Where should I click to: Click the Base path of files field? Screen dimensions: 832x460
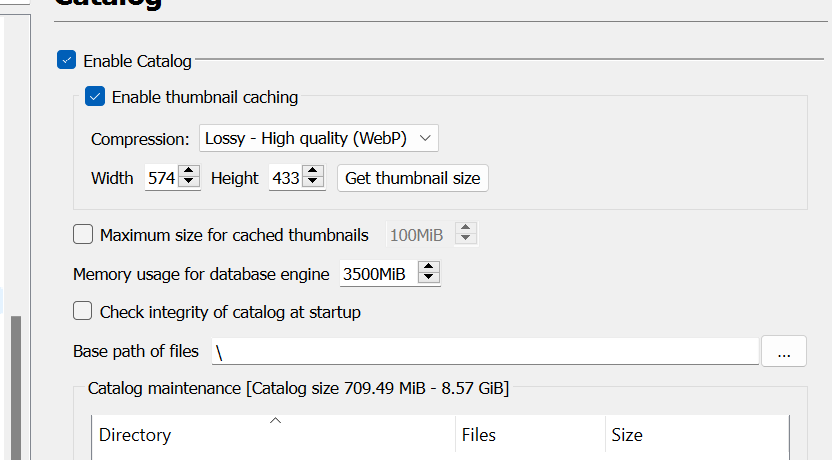(x=484, y=351)
